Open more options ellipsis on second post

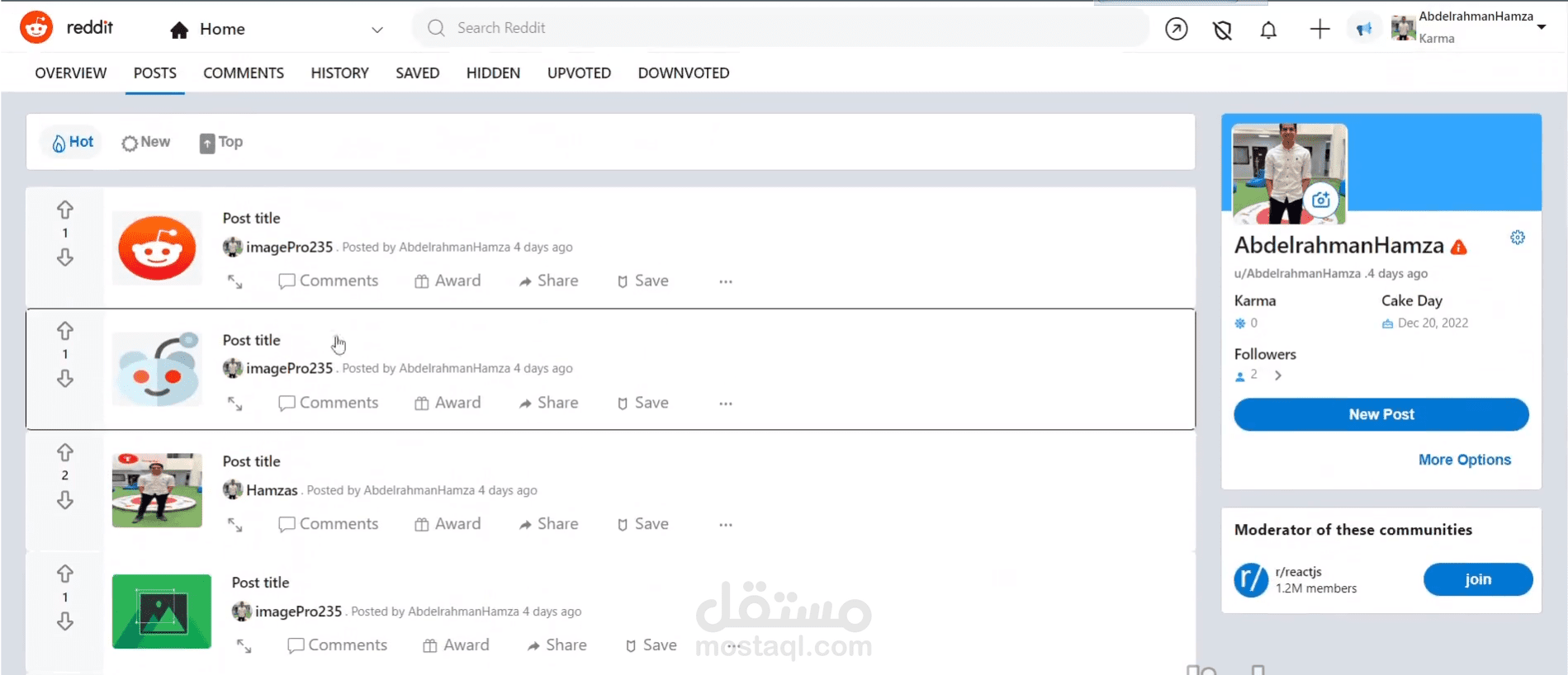coord(726,404)
